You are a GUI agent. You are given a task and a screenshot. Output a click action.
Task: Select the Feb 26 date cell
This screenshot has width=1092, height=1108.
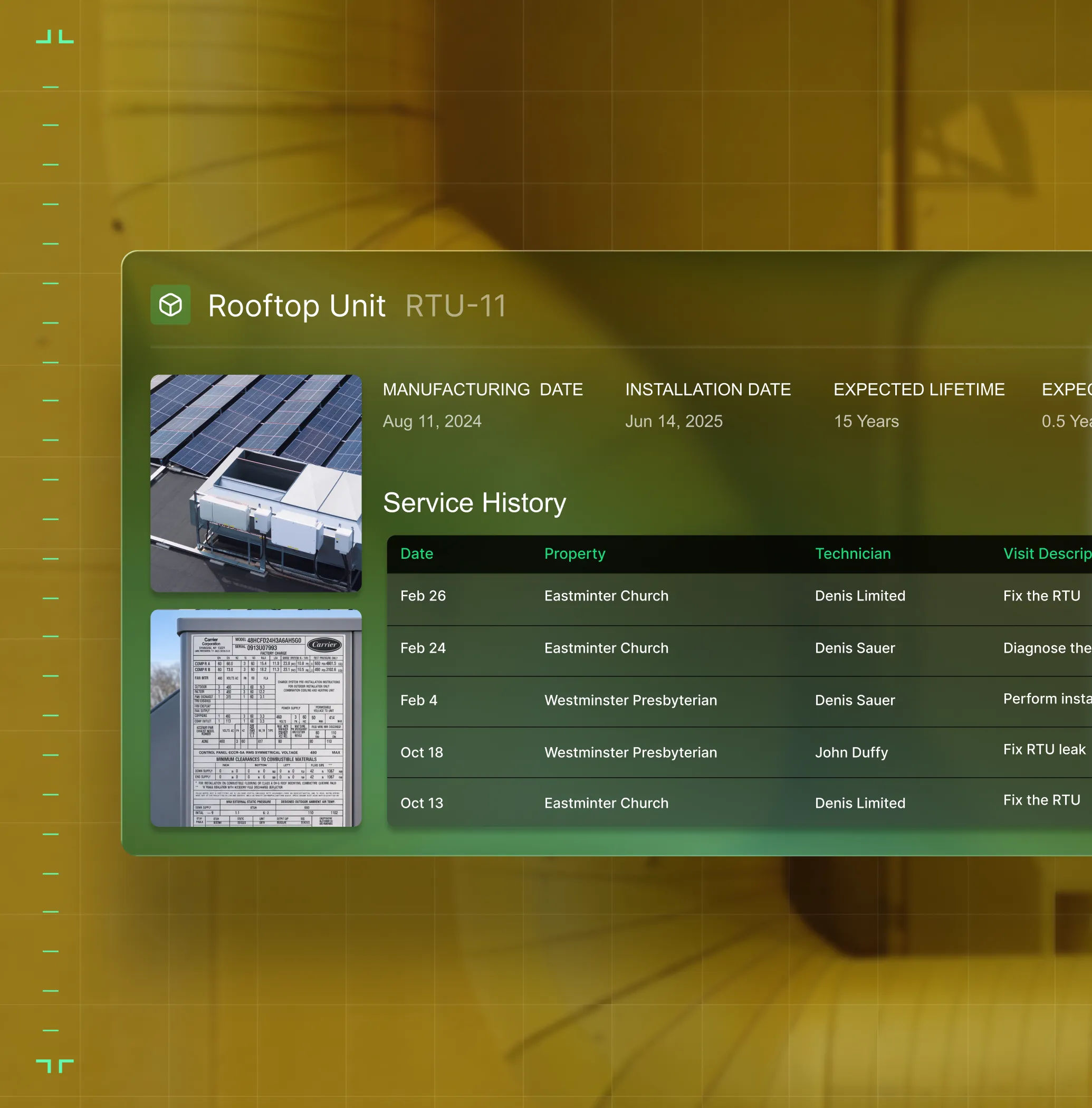[423, 596]
